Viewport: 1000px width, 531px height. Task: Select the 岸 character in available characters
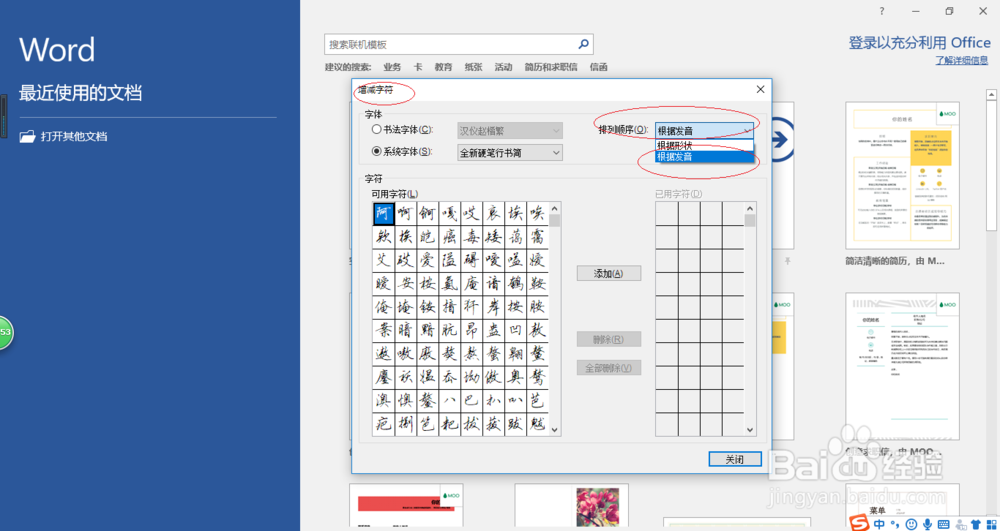coord(494,307)
